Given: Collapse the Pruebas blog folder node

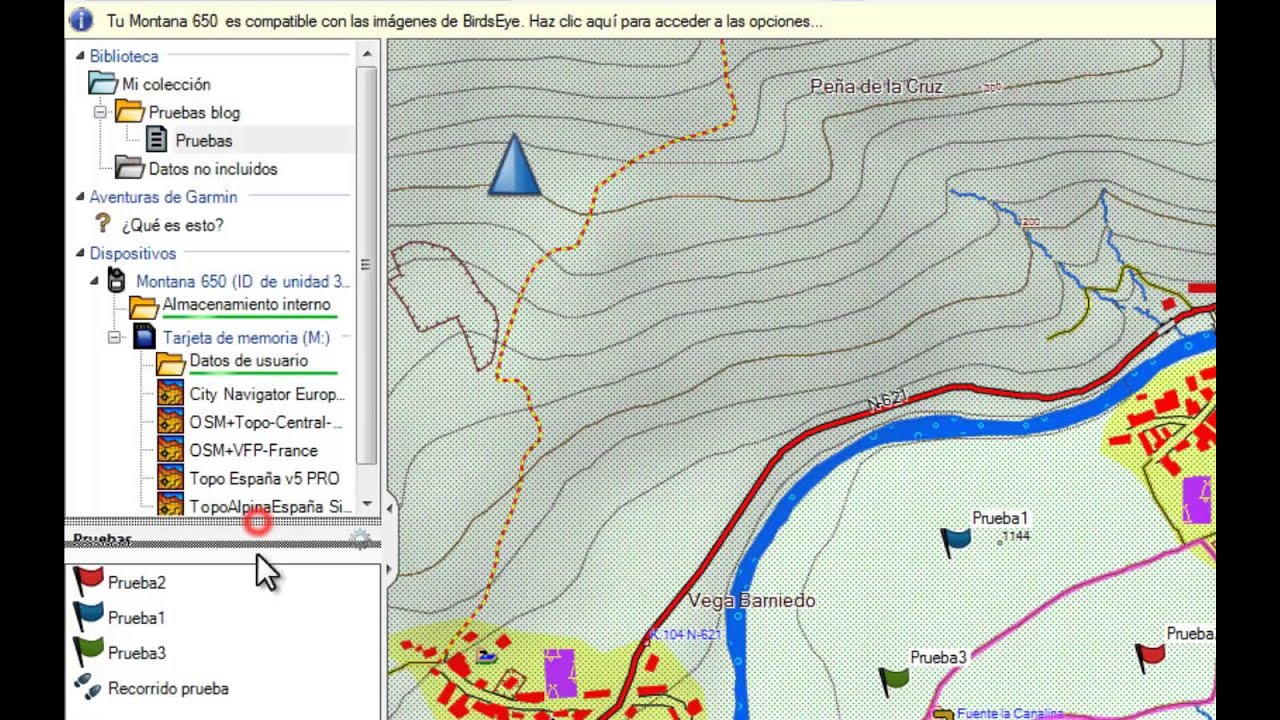Looking at the screenshot, I should pyautogui.click(x=100, y=113).
